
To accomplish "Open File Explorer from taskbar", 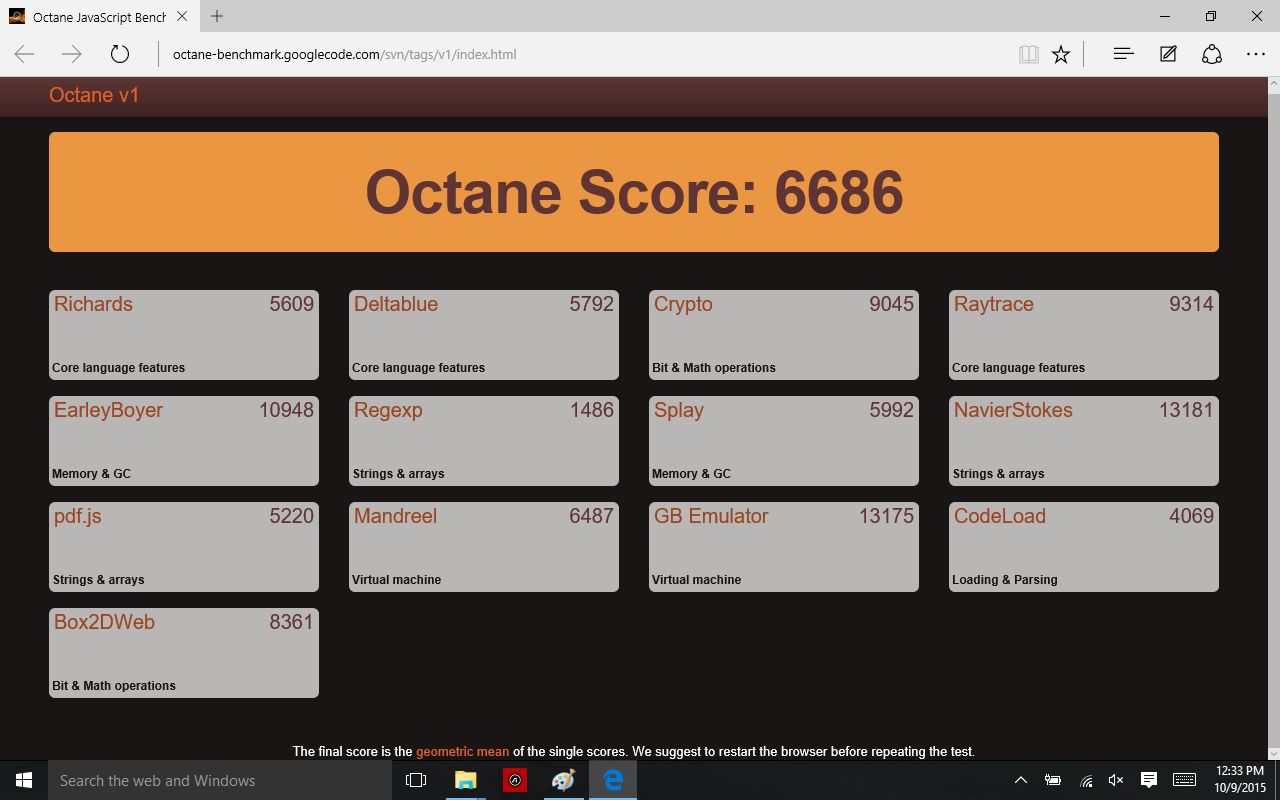I will 466,780.
